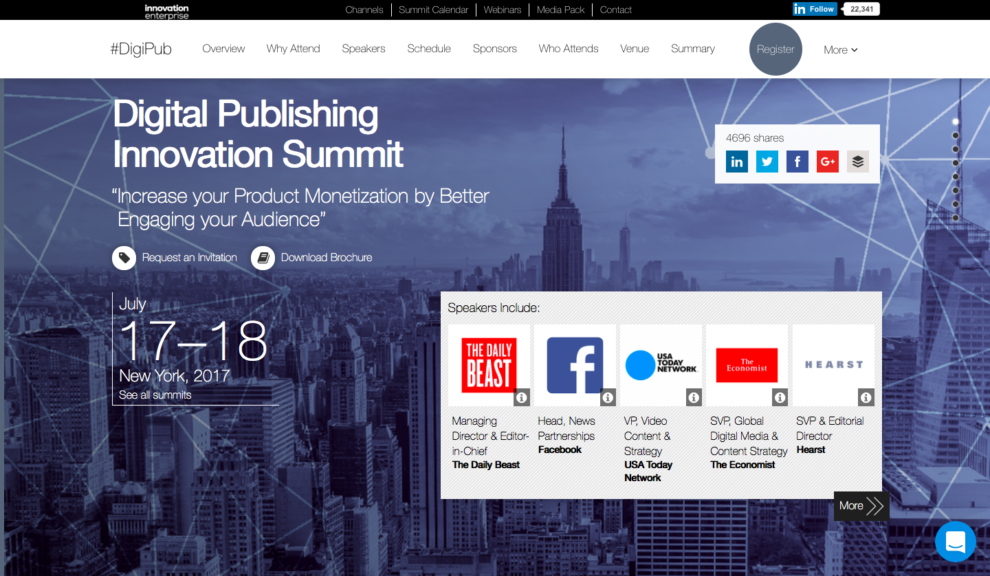This screenshot has width=990, height=576.
Task: Share the summit on Google+
Action: point(827,161)
